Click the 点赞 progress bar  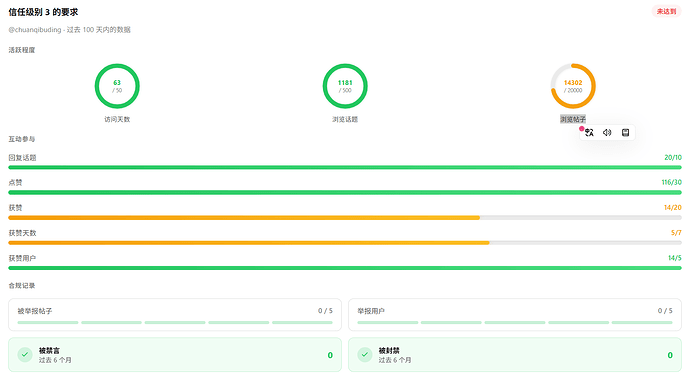pyautogui.click(x=345, y=192)
